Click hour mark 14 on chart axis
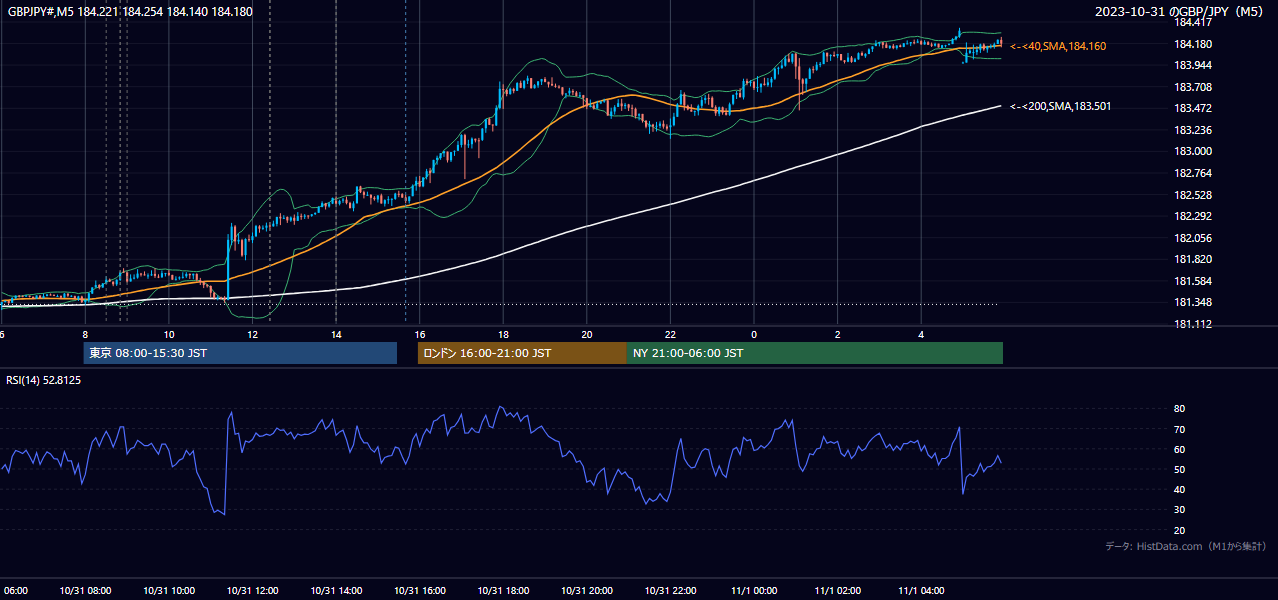Image resolution: width=1278 pixels, height=600 pixels. (x=336, y=334)
